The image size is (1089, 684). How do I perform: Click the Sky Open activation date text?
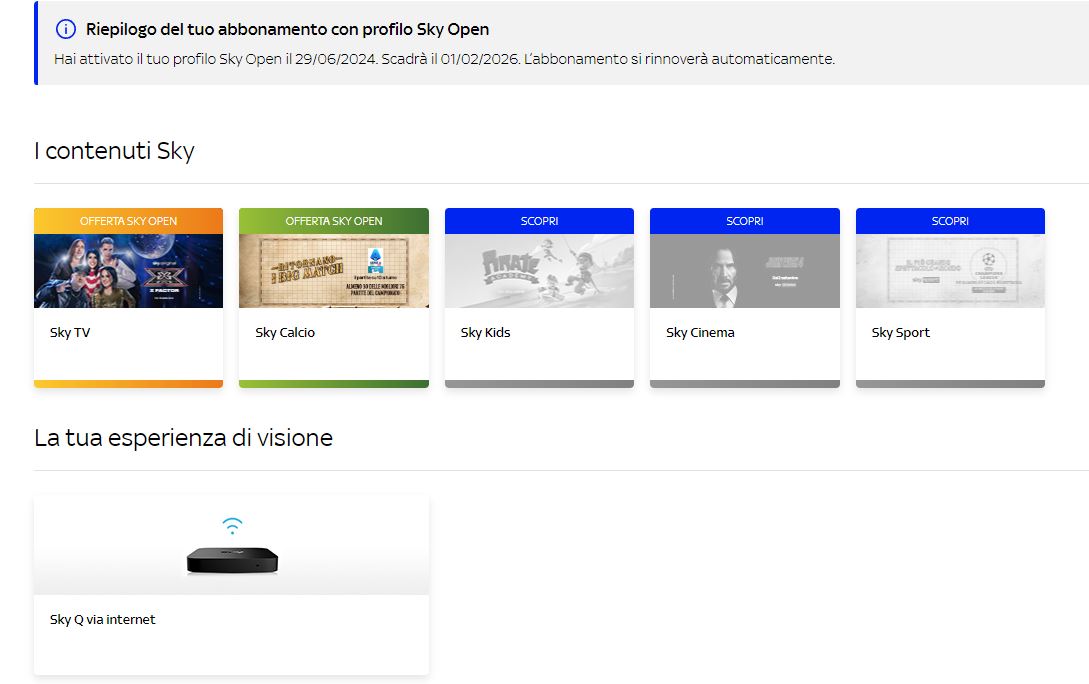click(x=444, y=59)
